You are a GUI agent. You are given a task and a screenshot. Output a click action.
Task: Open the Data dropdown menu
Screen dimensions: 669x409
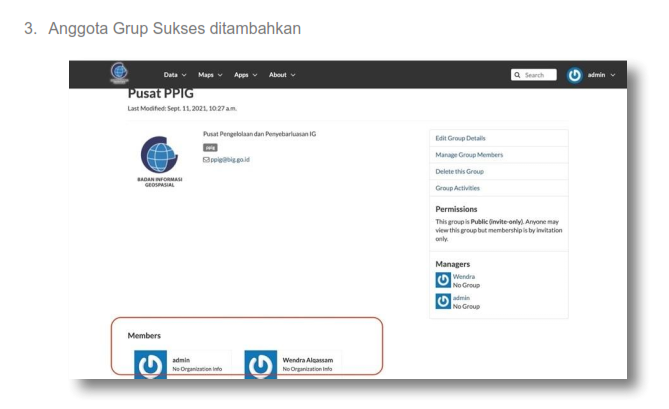(176, 75)
